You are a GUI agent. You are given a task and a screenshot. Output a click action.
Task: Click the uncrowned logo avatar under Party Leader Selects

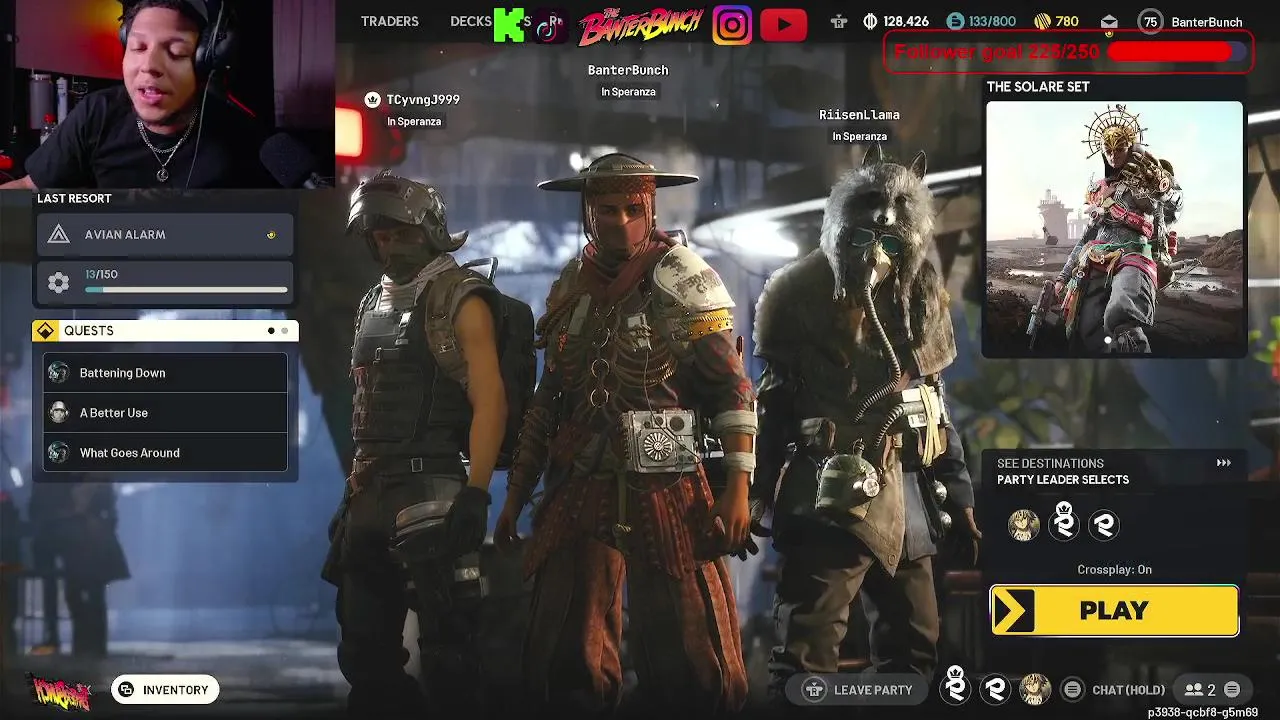click(x=1104, y=525)
